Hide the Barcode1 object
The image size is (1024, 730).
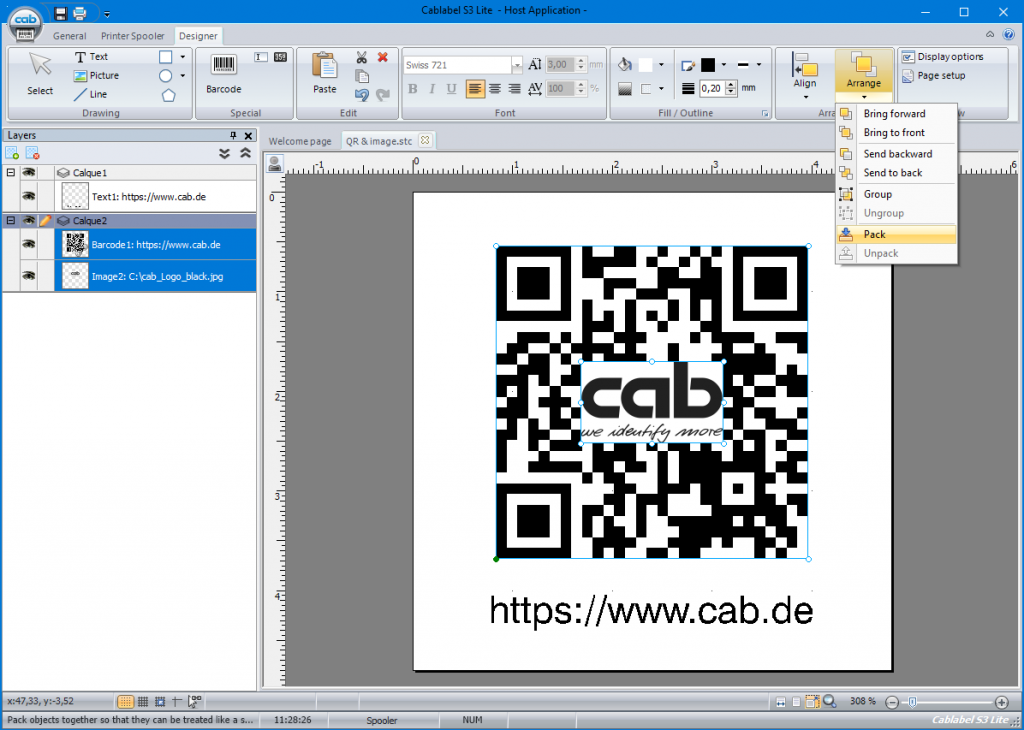pyautogui.click(x=29, y=244)
